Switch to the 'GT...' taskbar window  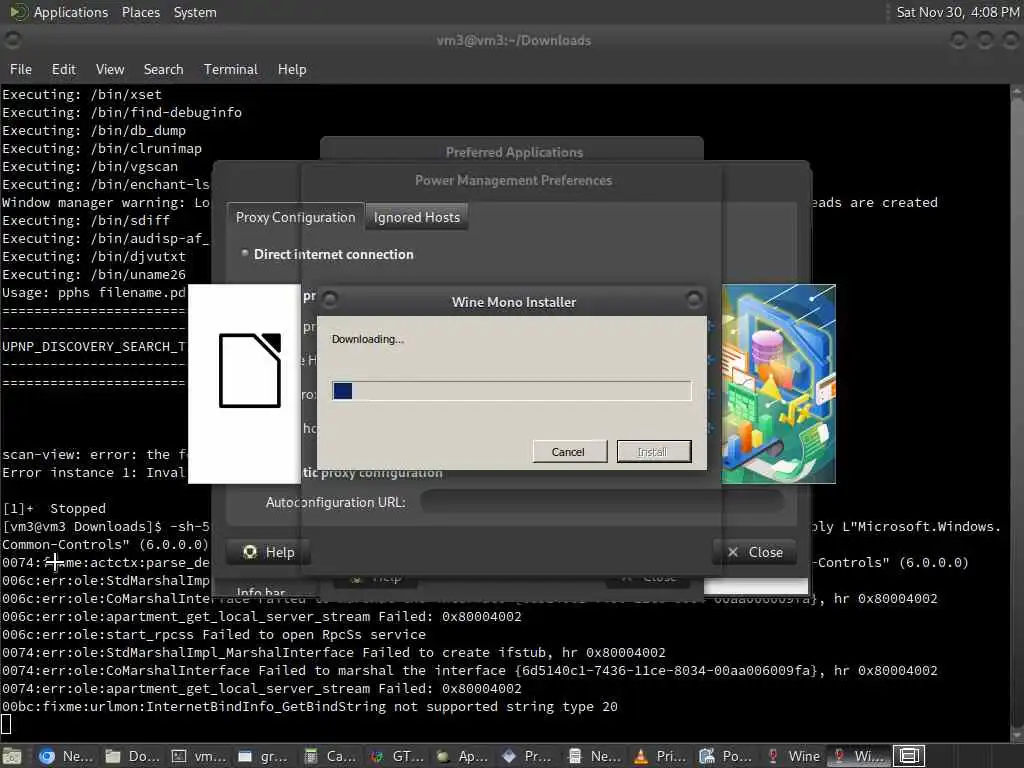[x=397, y=756]
